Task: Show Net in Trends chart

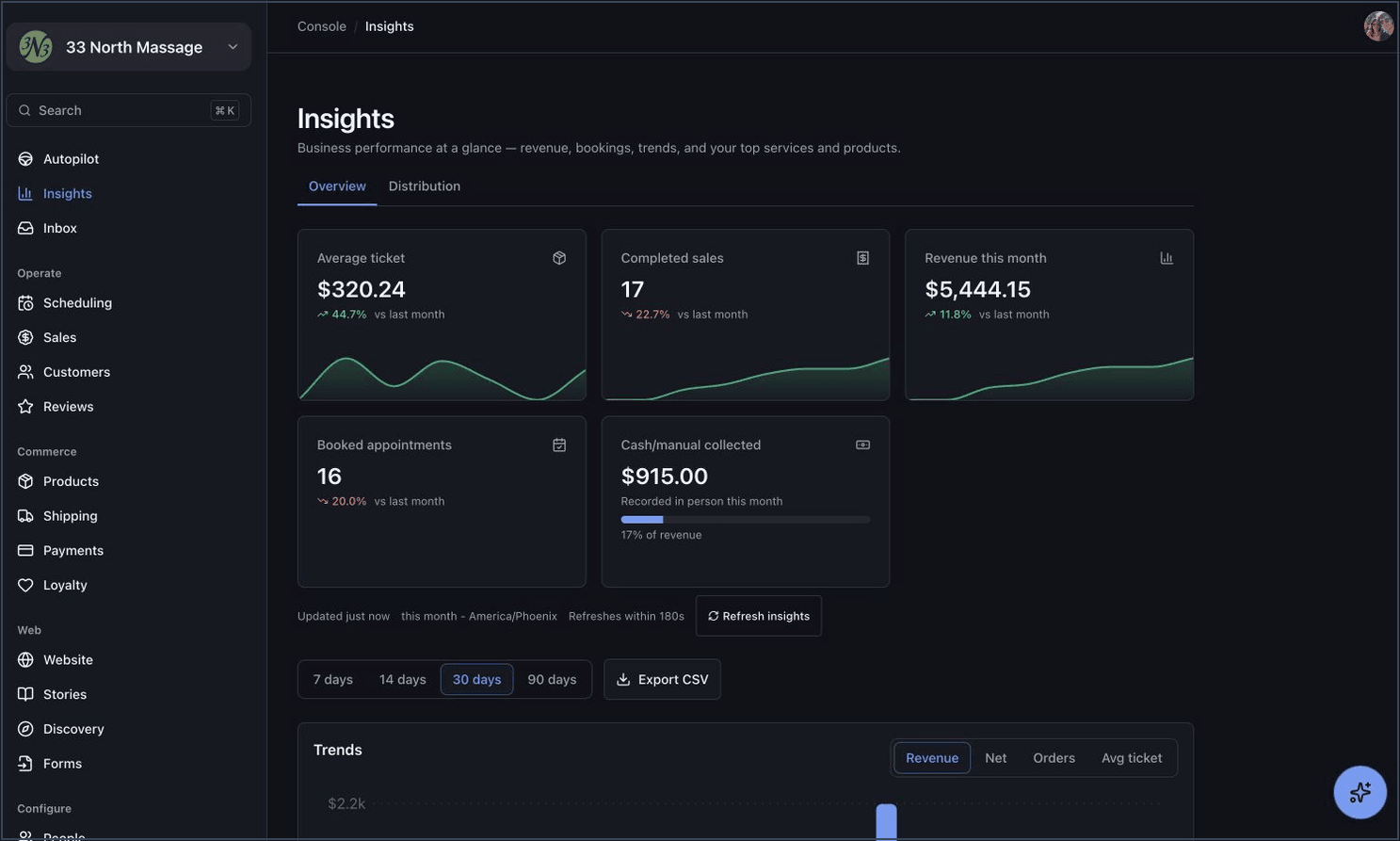Action: [996, 758]
